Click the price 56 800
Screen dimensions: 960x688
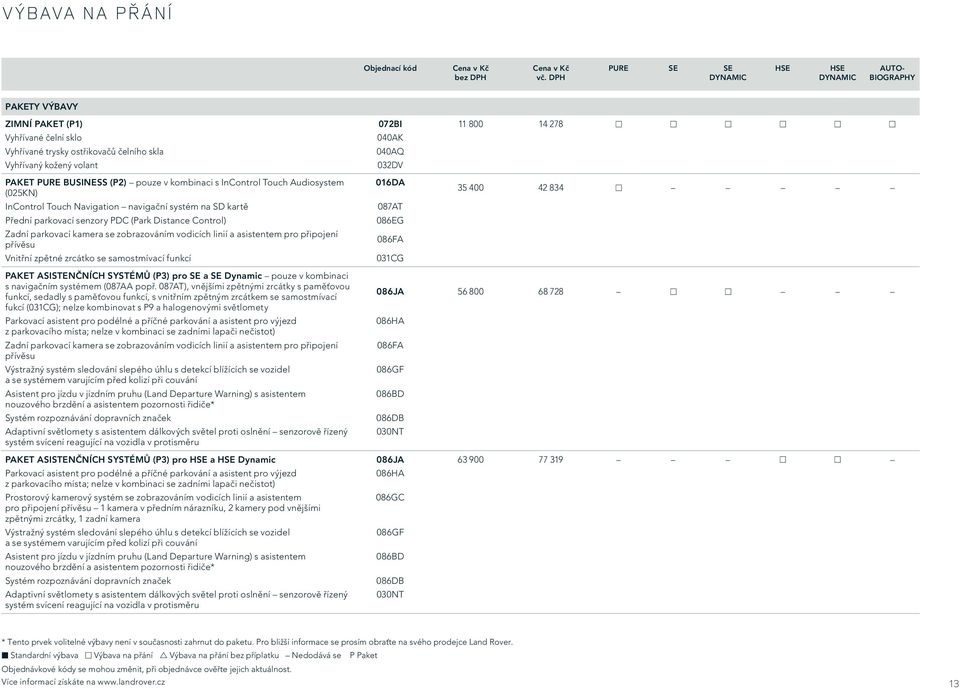[x=470, y=292]
